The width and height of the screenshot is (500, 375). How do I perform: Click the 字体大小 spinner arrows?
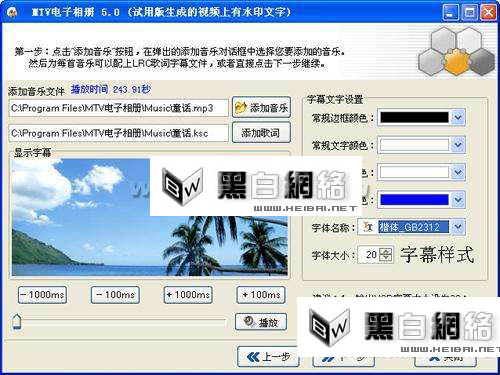click(x=386, y=255)
